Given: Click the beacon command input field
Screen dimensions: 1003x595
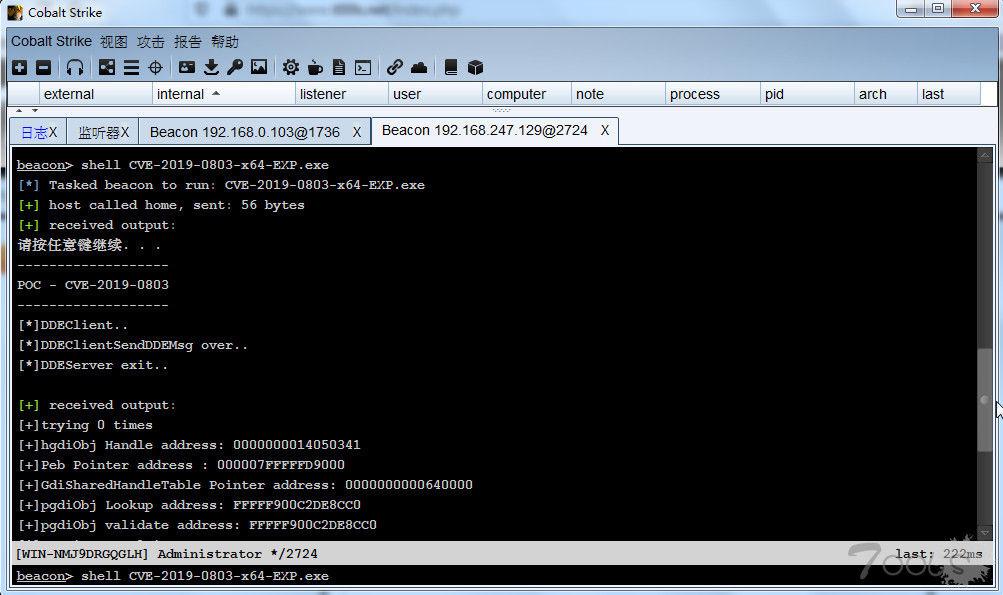Looking at the screenshot, I should click(x=503, y=576).
